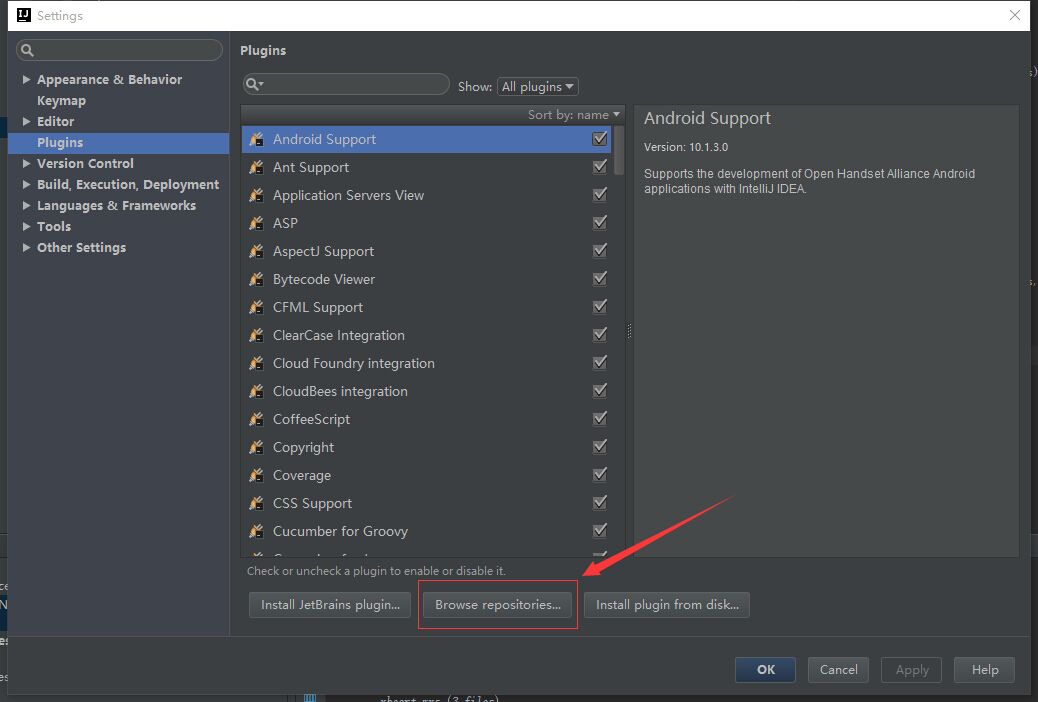Image resolution: width=1038 pixels, height=702 pixels.
Task: Click the Browse repositories button
Action: (x=498, y=605)
